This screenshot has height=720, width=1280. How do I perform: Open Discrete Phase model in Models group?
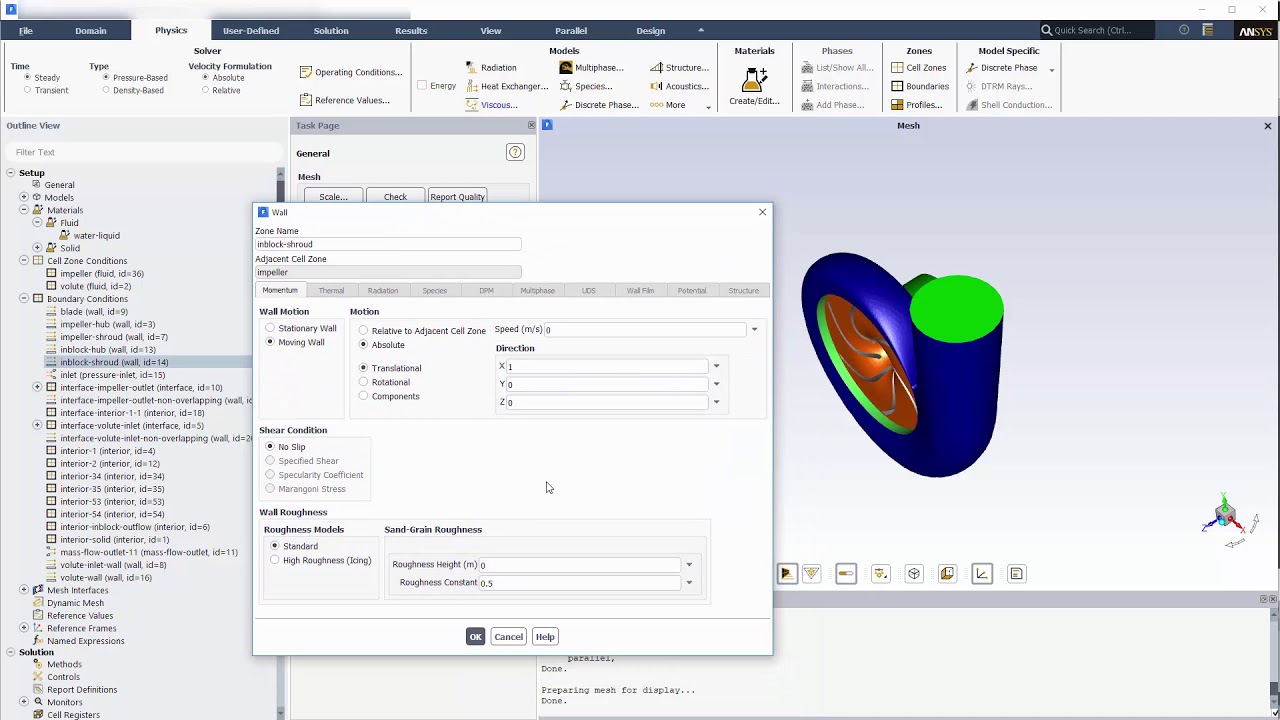599,105
